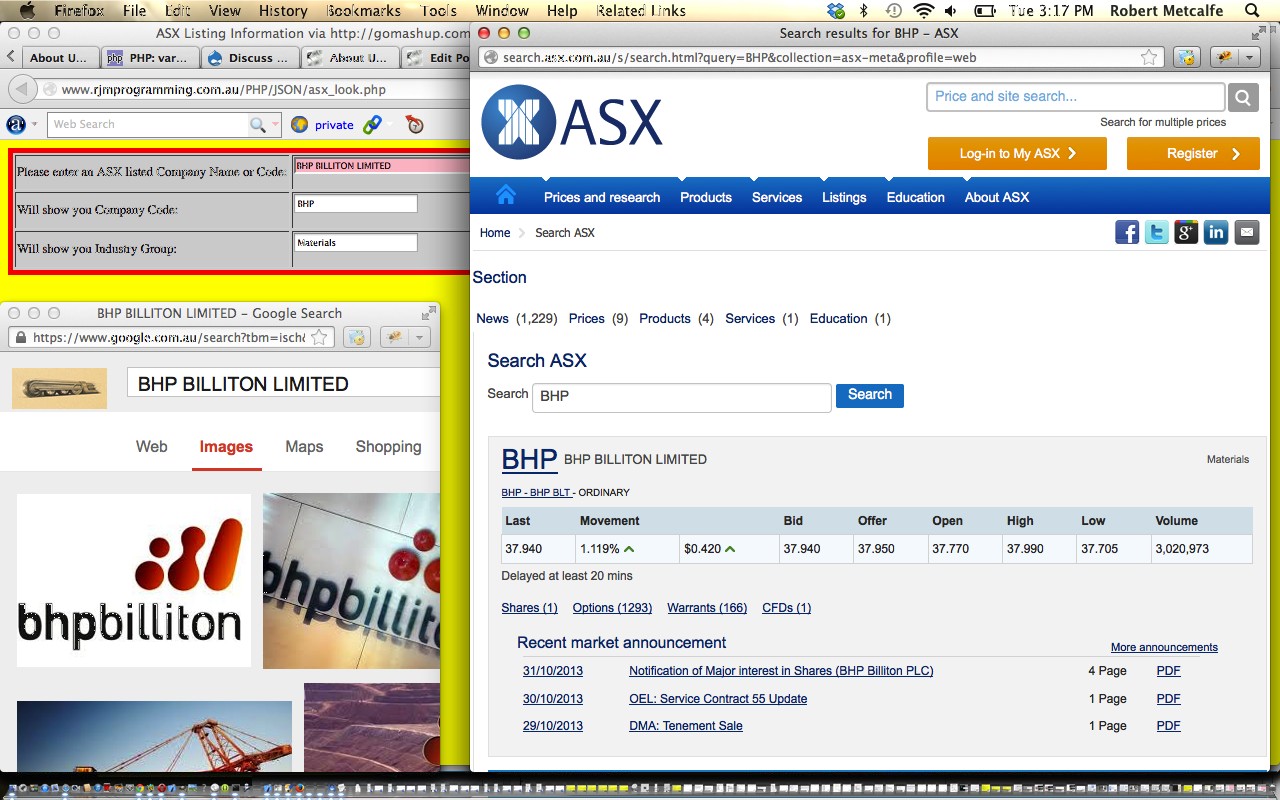
Task: Open PDF for OEL Service Contract 55 Update
Action: click(x=1168, y=699)
